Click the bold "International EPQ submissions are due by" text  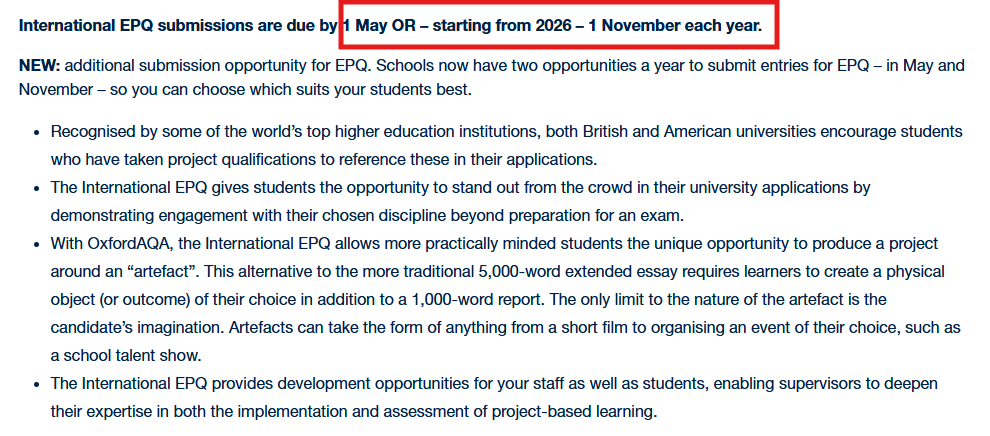(178, 26)
